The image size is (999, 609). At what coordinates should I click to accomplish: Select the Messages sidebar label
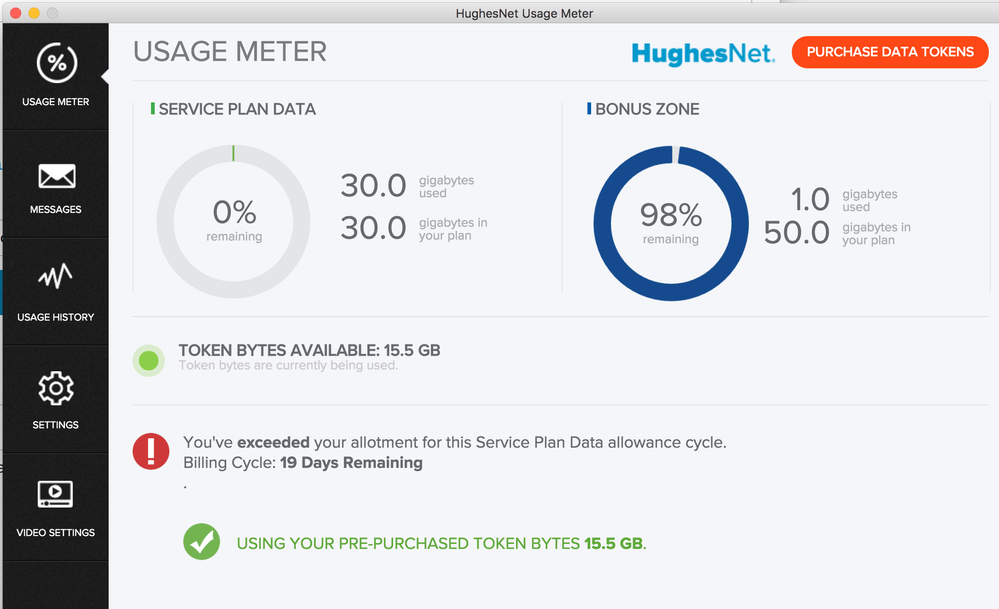coord(56,209)
